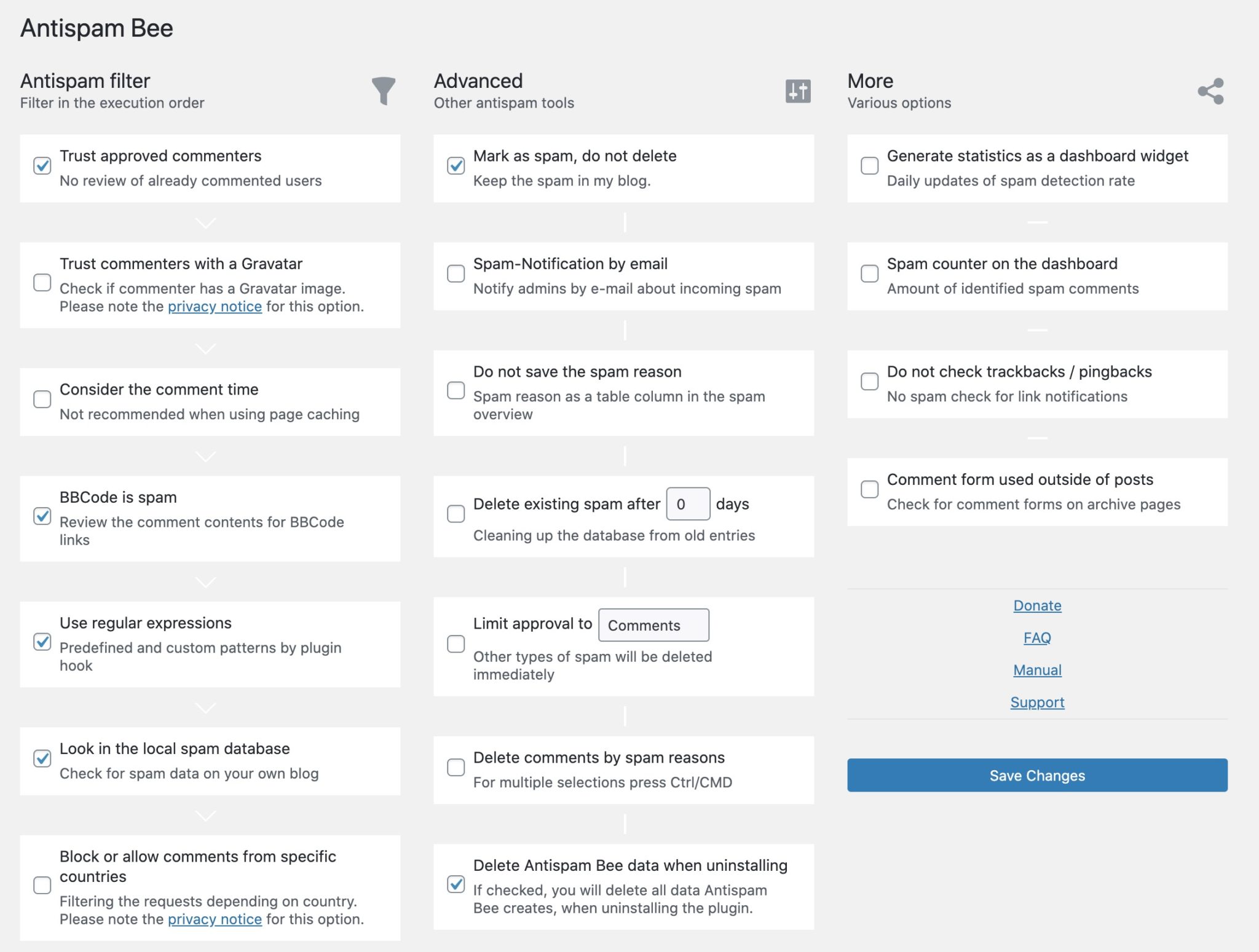Click the Save Changes button
1259x952 pixels.
point(1037,775)
